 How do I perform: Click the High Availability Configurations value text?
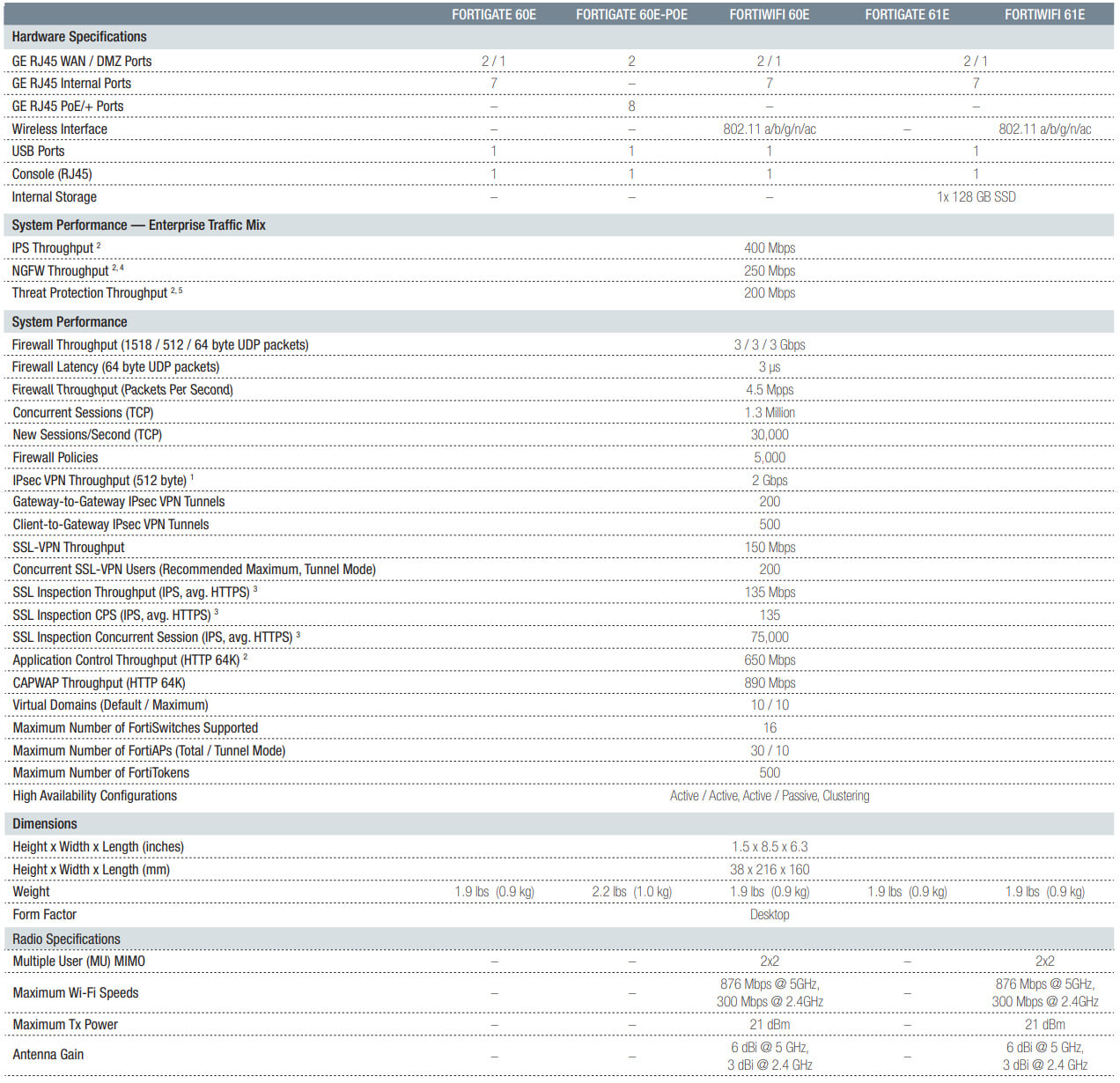(770, 796)
